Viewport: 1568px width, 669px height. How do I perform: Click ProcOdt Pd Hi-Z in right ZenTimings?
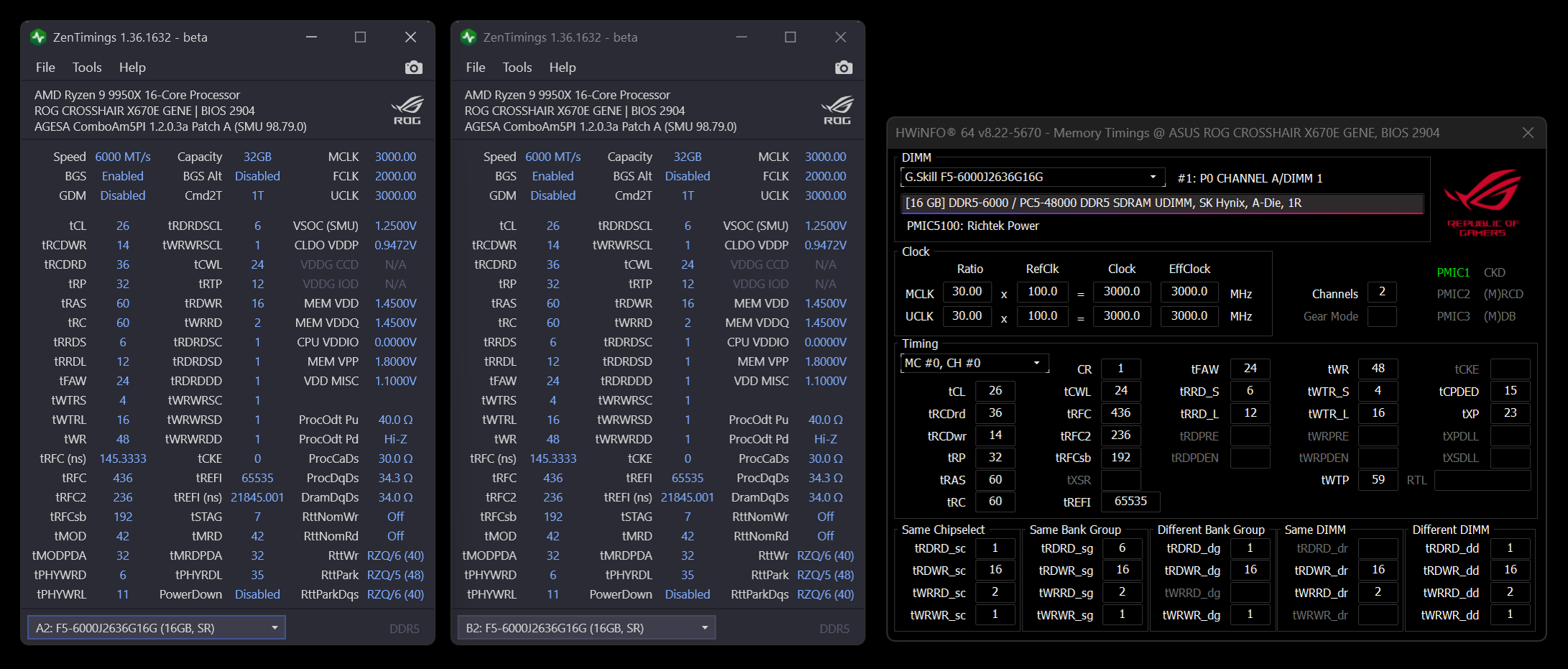coord(826,439)
